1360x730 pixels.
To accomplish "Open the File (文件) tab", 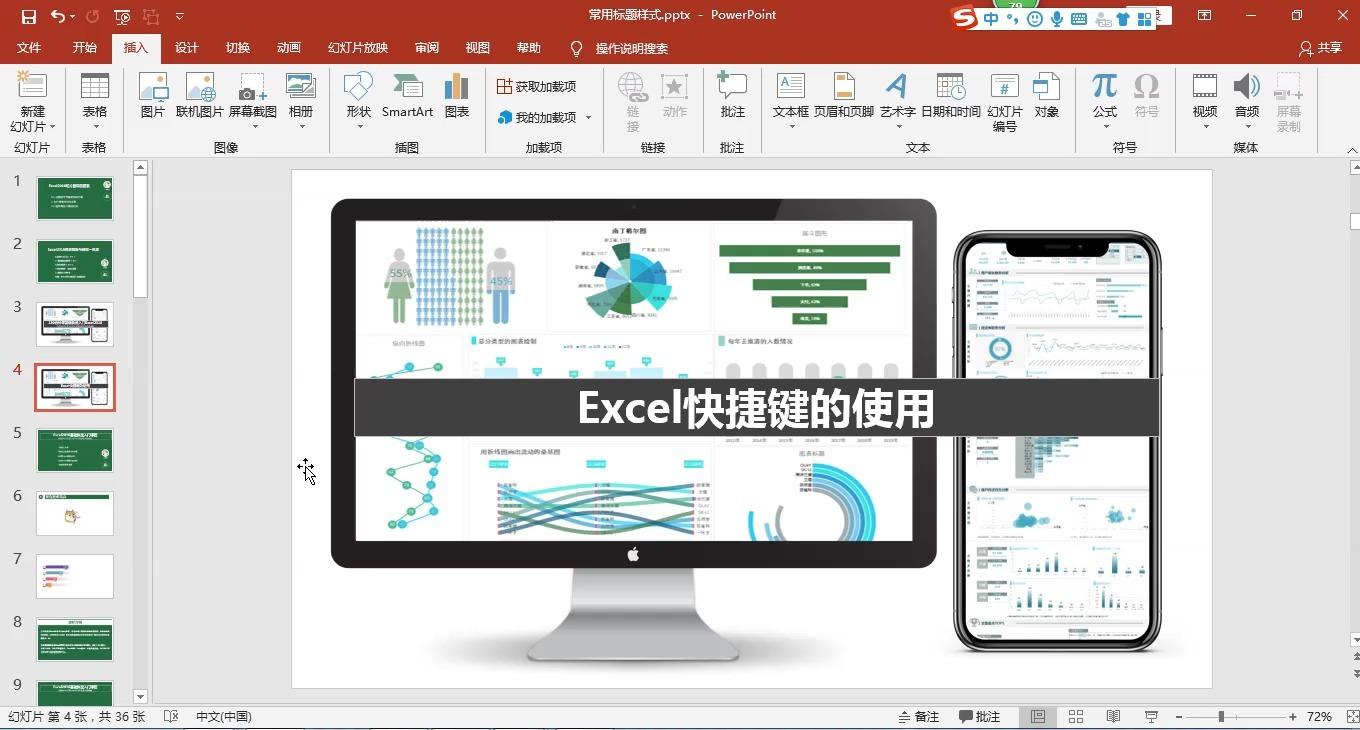I will pos(29,48).
